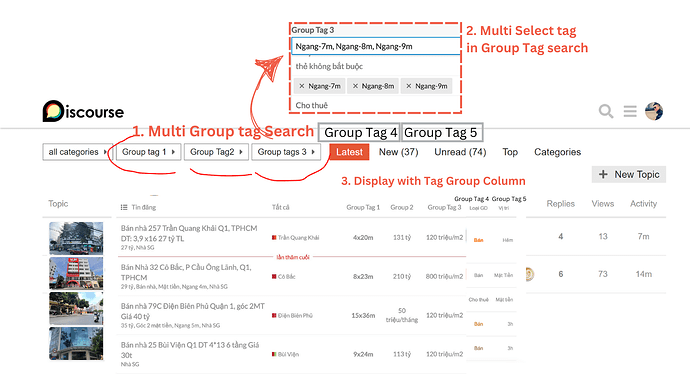Open the search magnifier icon

click(606, 111)
